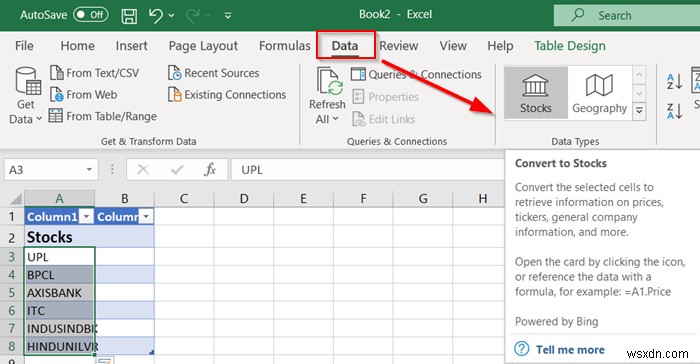Select the column A header

[59, 198]
